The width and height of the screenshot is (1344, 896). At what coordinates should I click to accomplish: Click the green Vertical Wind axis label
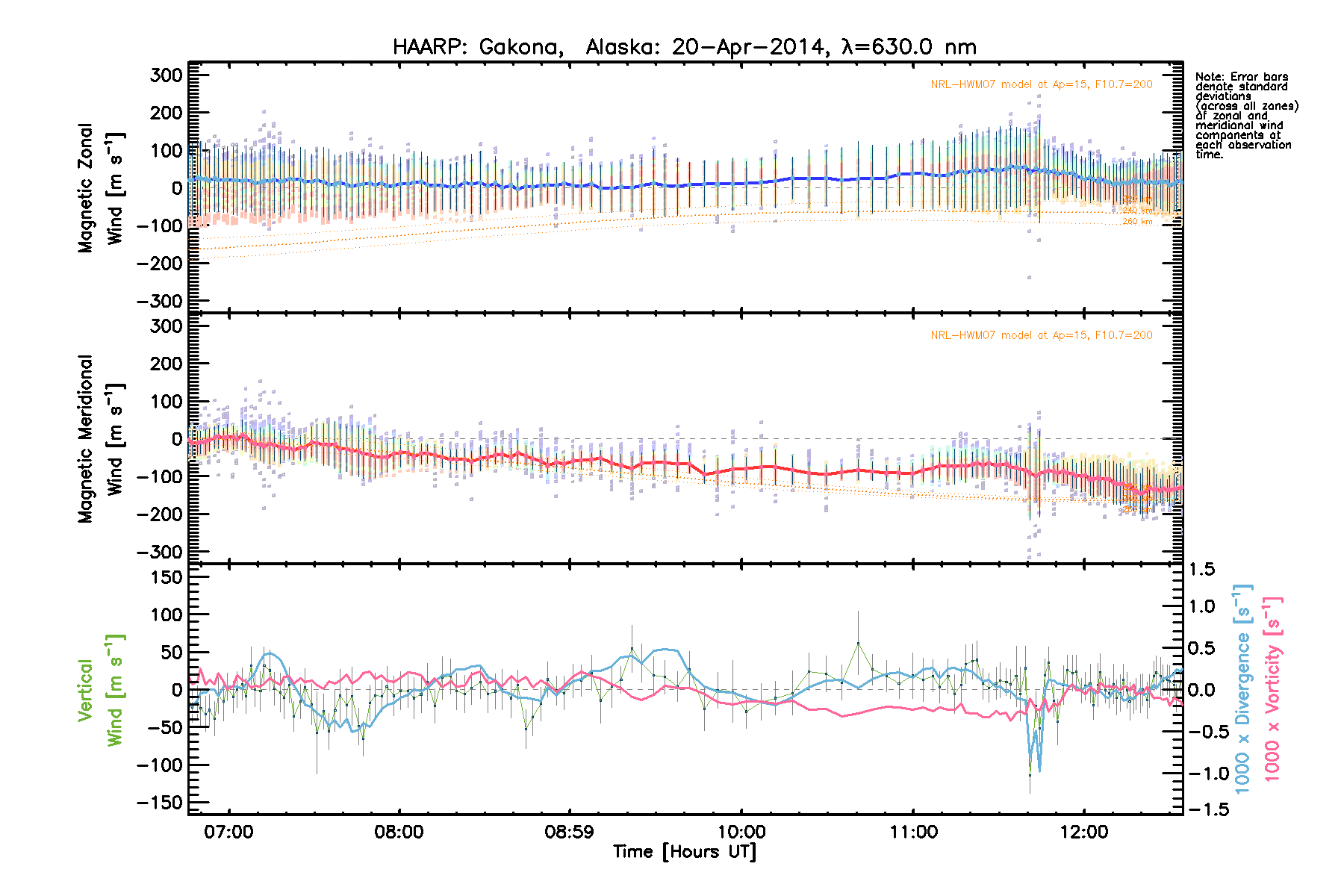point(100,690)
